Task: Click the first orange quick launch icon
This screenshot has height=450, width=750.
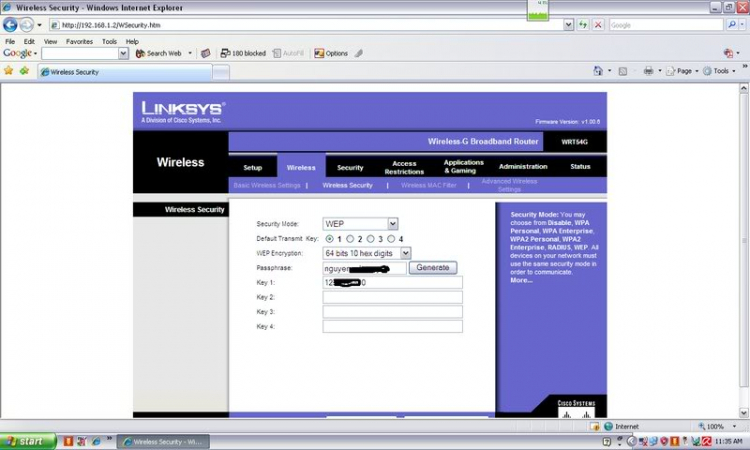Action: point(68,441)
